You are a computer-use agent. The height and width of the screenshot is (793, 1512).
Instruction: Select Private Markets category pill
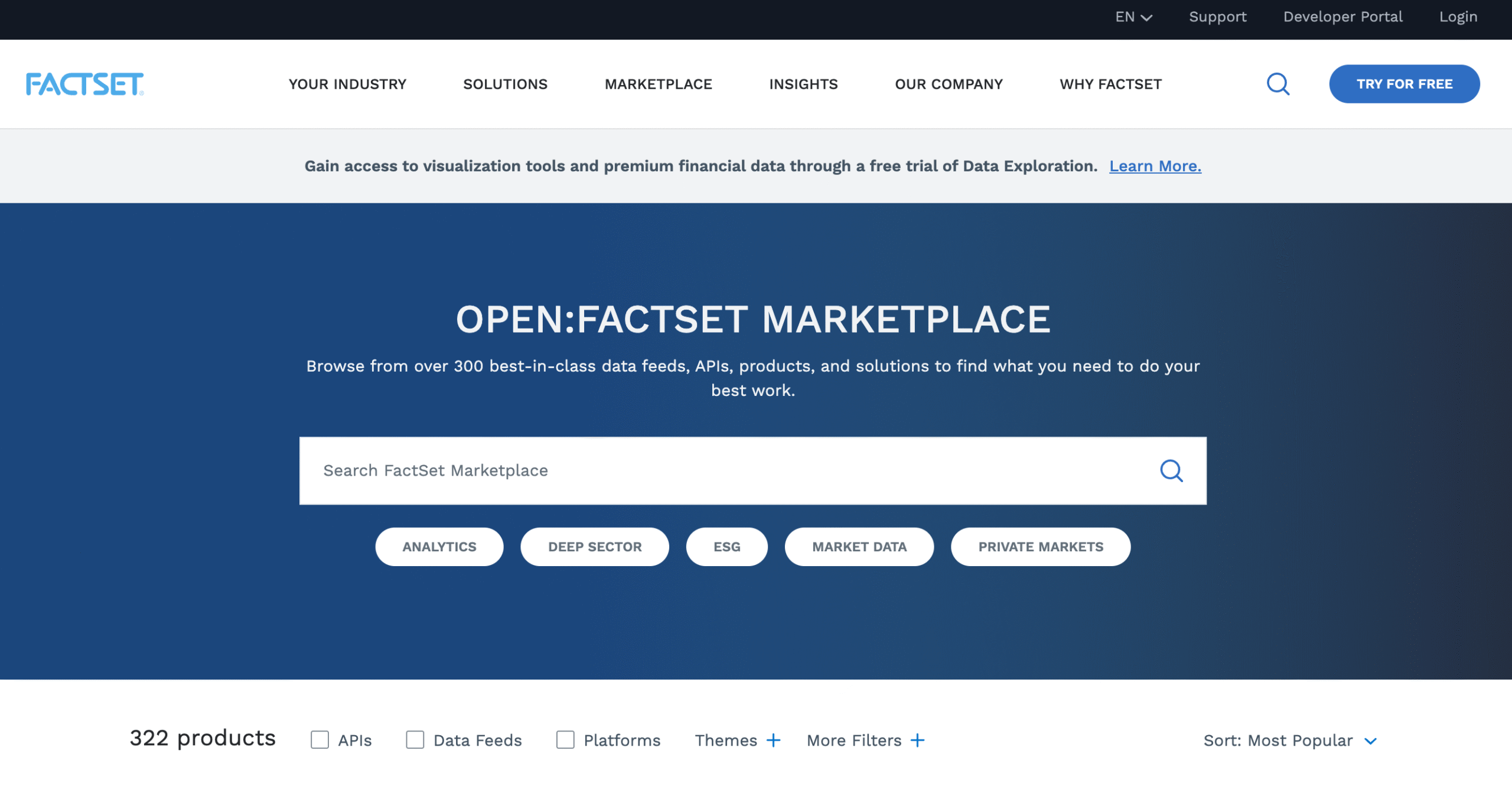[x=1041, y=547]
